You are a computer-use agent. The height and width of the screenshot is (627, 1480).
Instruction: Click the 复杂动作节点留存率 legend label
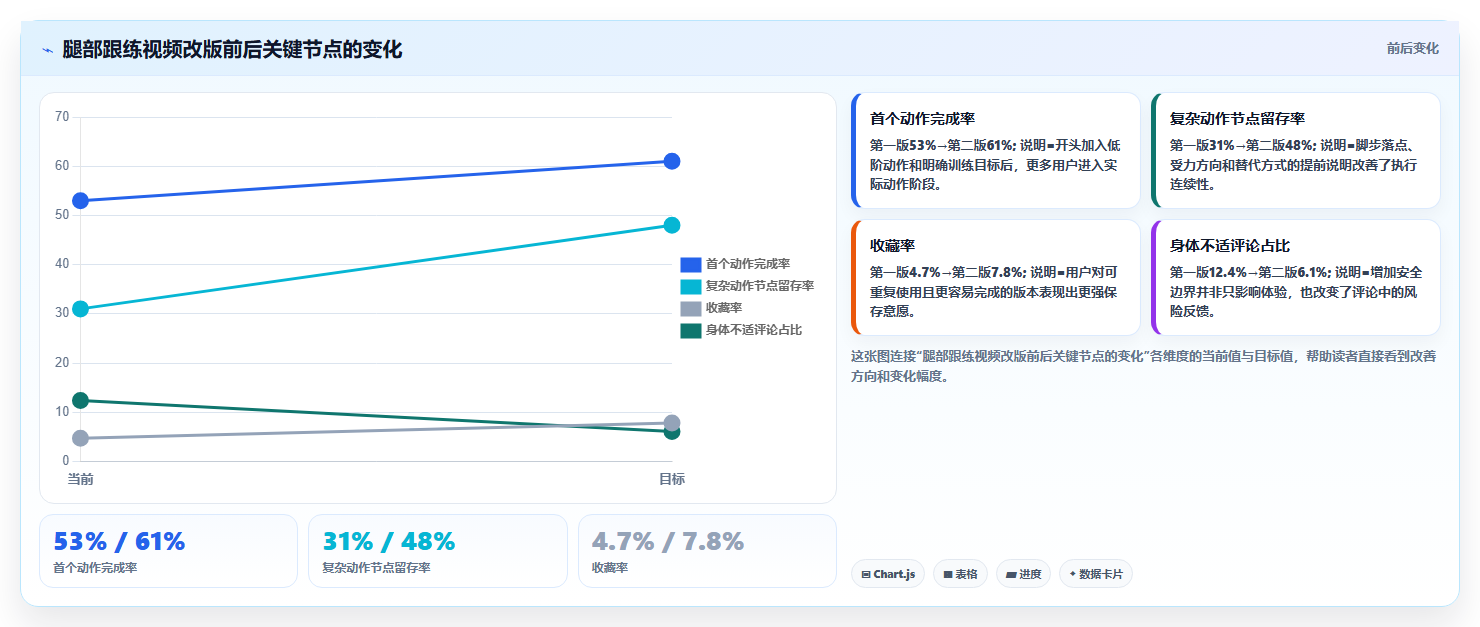760,286
